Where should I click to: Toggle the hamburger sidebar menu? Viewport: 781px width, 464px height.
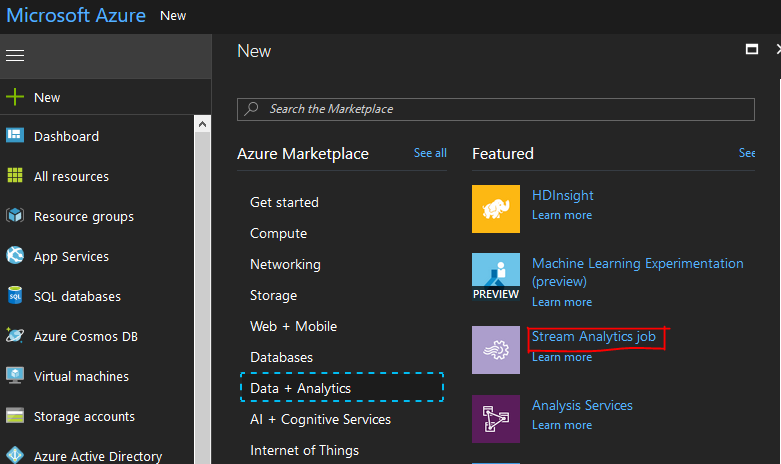[15, 56]
